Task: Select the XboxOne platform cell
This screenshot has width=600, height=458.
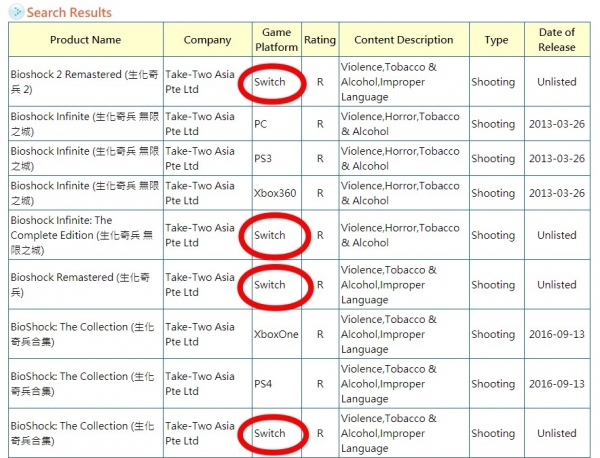Action: point(276,334)
